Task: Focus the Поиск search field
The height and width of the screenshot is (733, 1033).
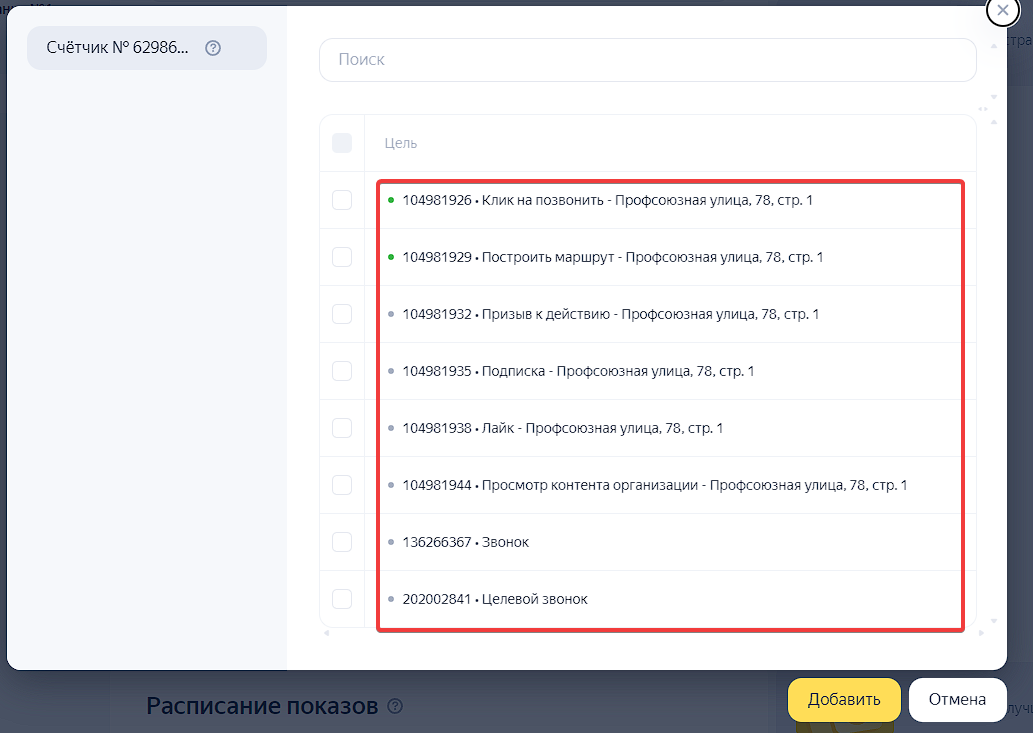Action: pos(648,60)
